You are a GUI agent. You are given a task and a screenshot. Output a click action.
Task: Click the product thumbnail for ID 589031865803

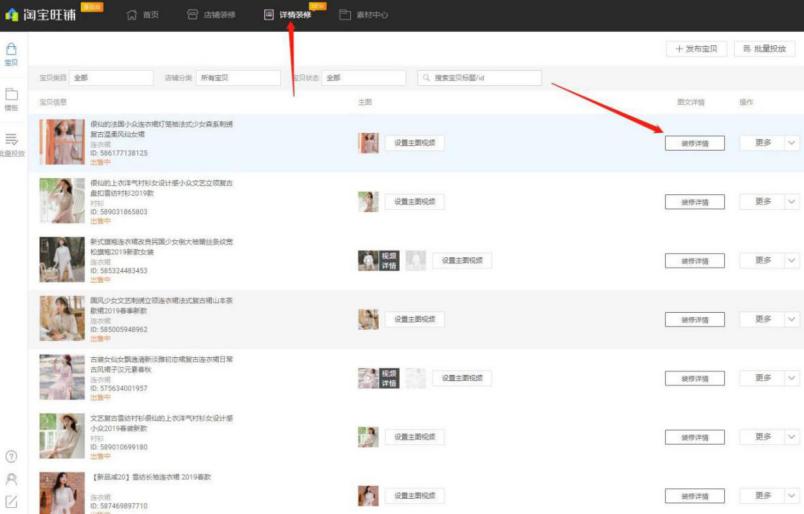62,201
